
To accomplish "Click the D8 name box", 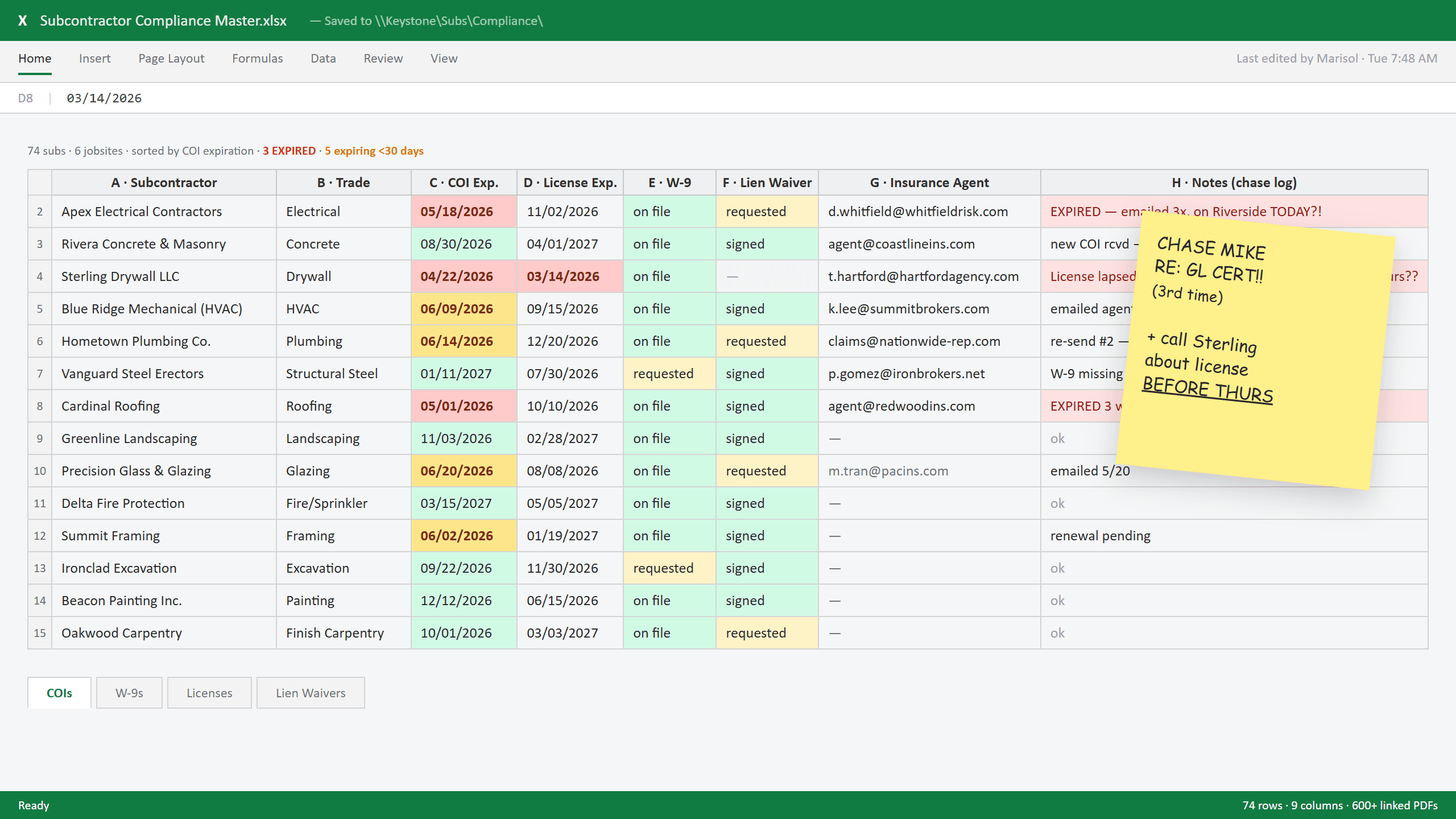I will (26, 98).
